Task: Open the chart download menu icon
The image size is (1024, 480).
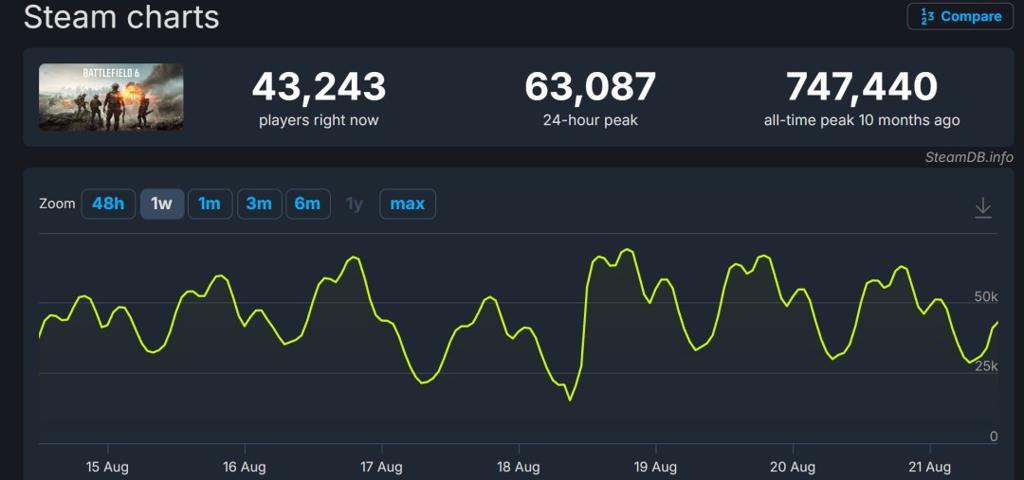Action: point(983,208)
